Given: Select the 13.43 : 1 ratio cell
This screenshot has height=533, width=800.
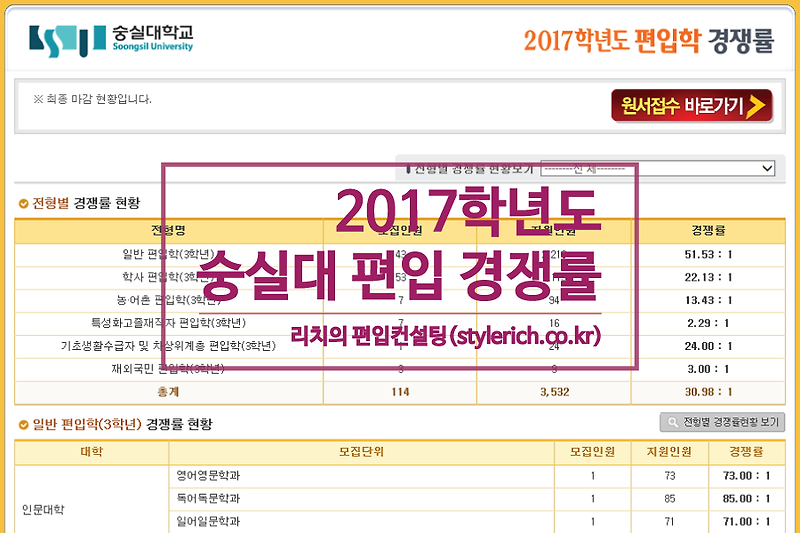Looking at the screenshot, I should click(708, 300).
